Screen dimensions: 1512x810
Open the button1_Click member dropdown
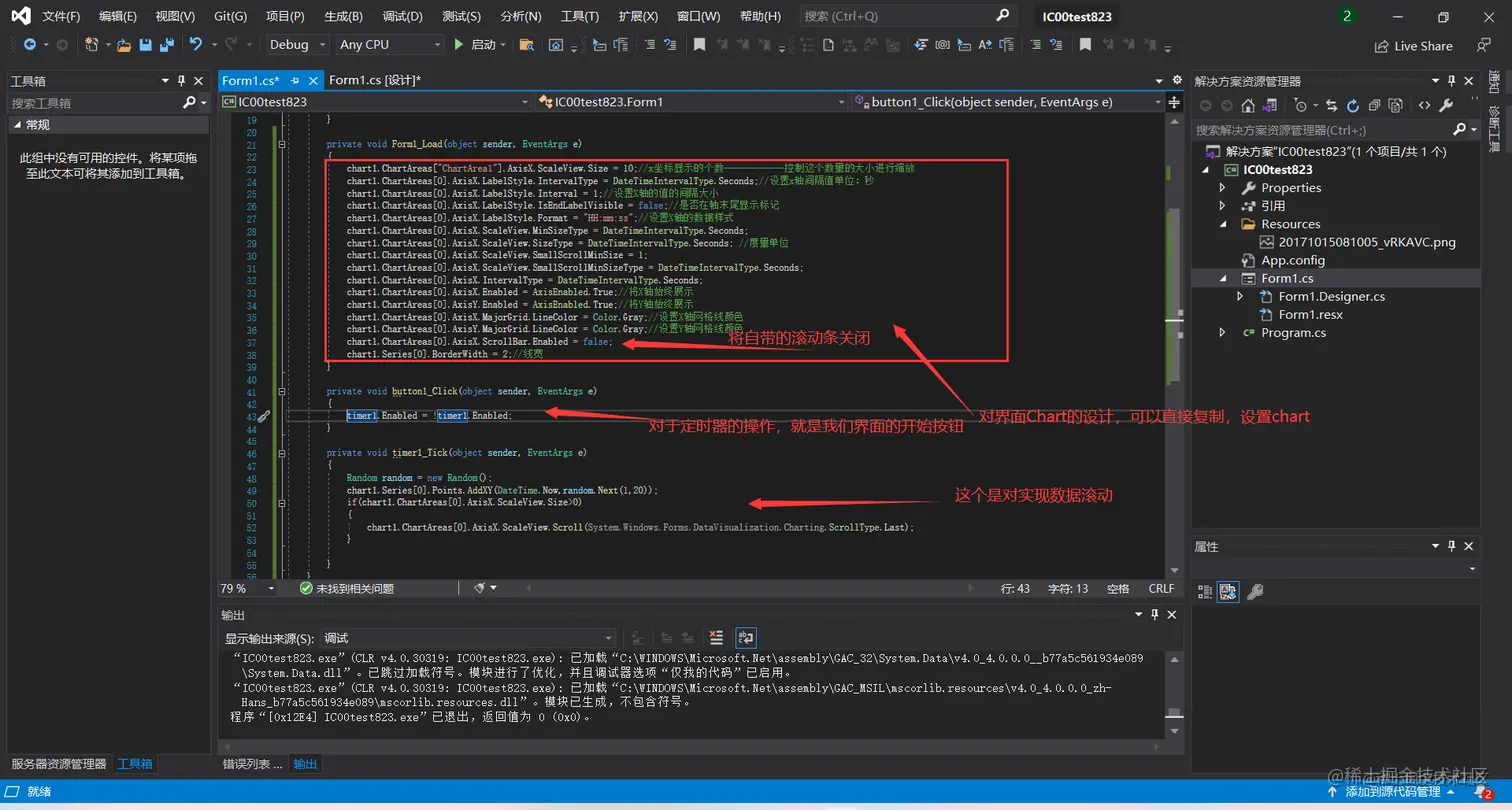point(1008,102)
